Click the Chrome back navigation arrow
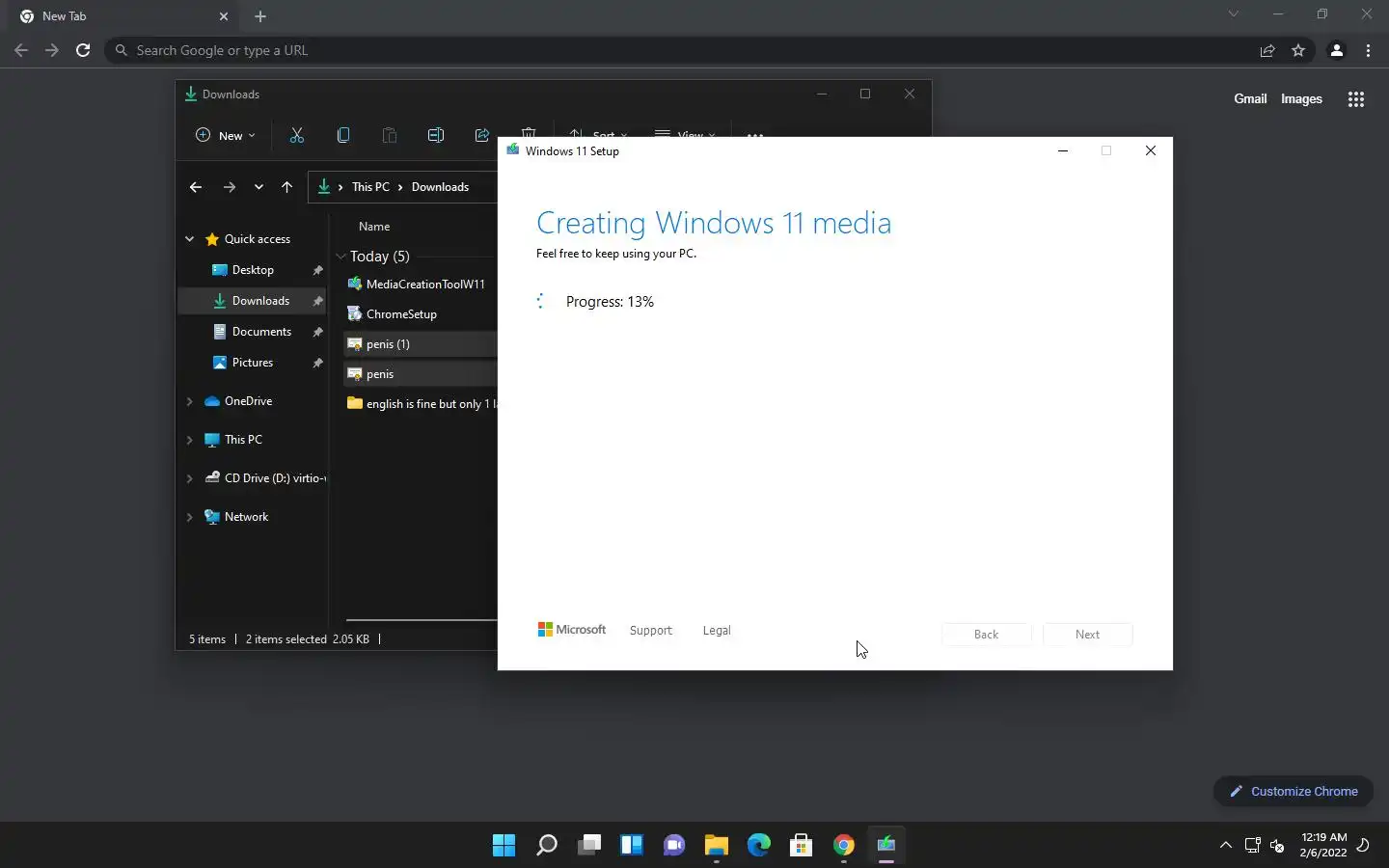The height and width of the screenshot is (868, 1389). click(x=21, y=50)
